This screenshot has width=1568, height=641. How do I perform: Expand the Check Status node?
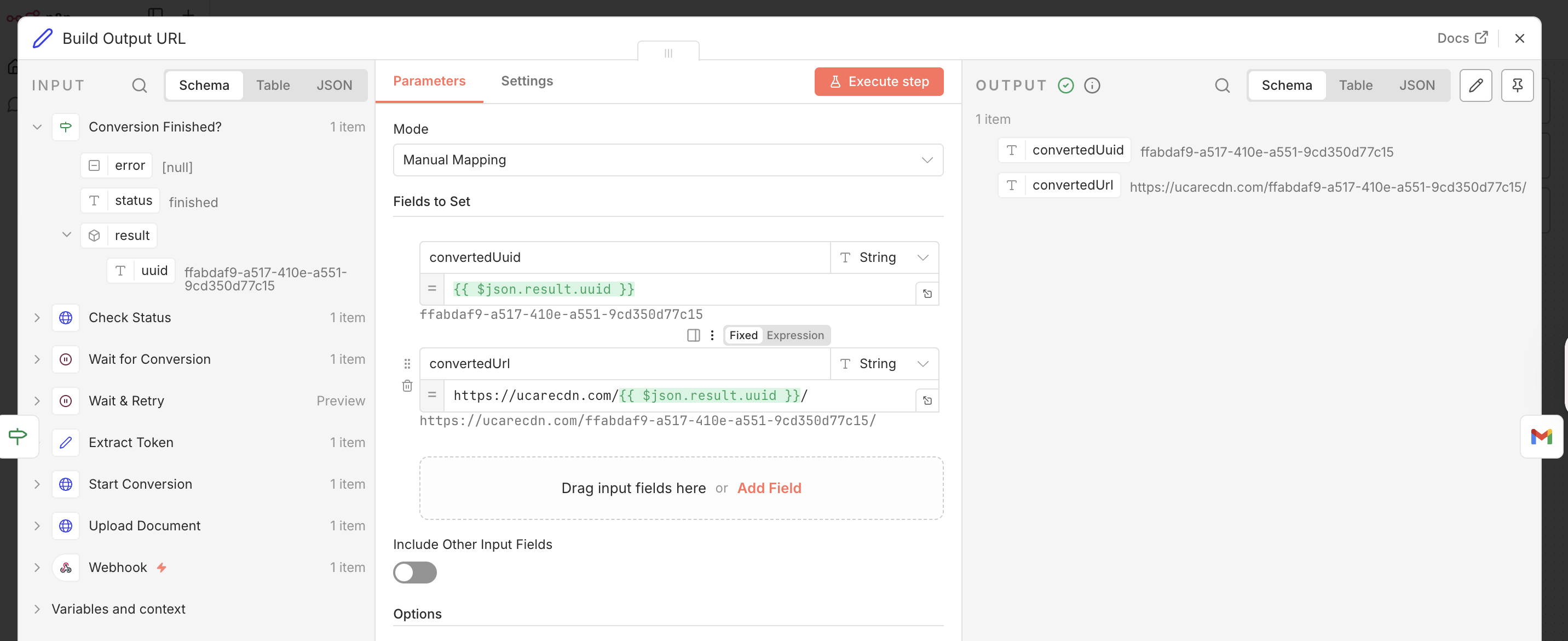[37, 317]
